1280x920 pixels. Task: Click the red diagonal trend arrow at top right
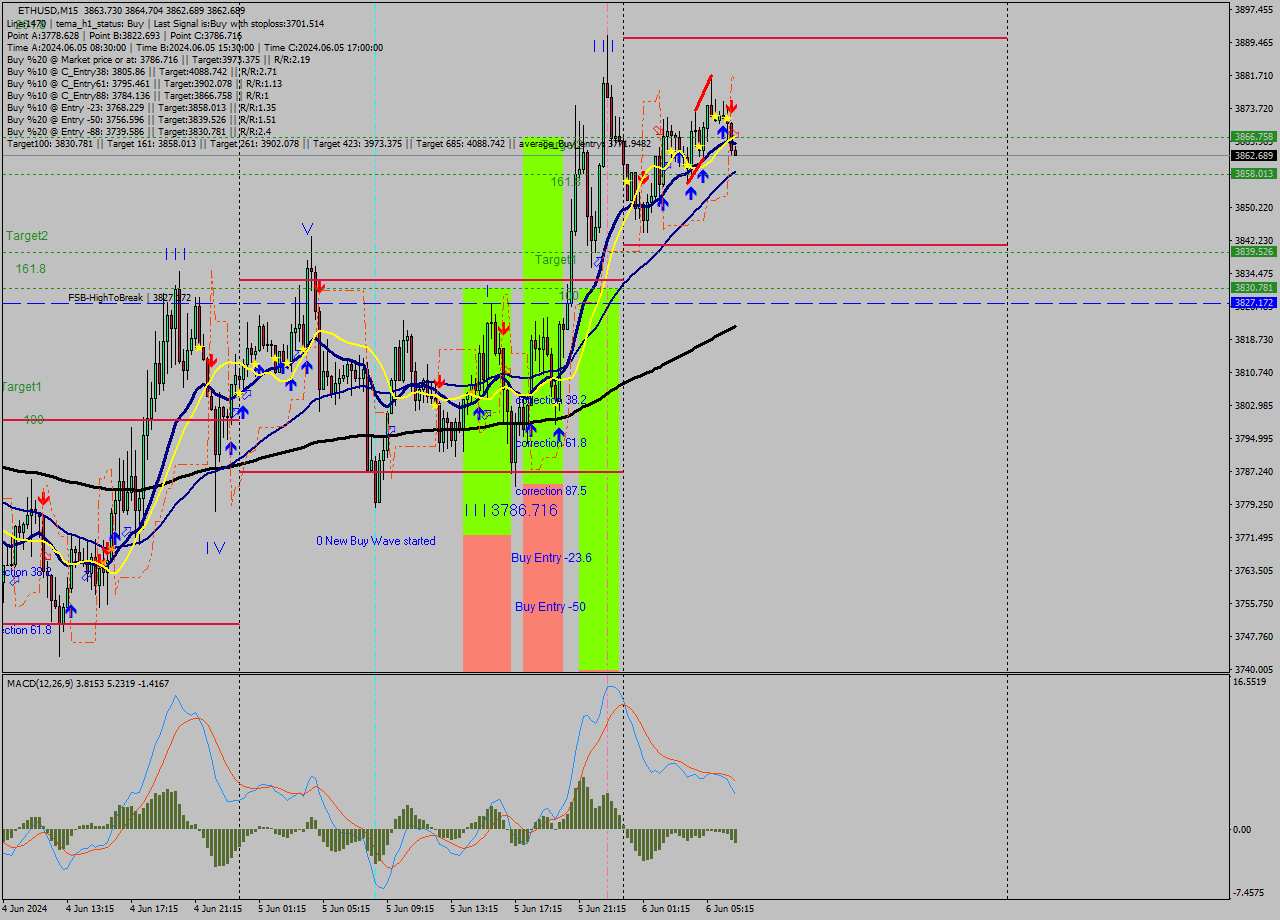click(704, 92)
